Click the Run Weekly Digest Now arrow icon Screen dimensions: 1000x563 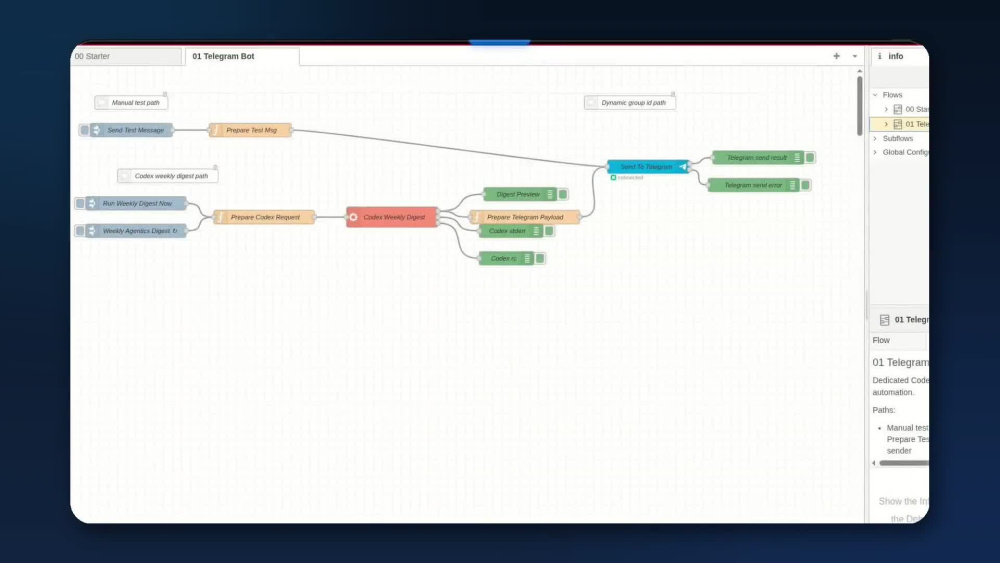(92, 203)
